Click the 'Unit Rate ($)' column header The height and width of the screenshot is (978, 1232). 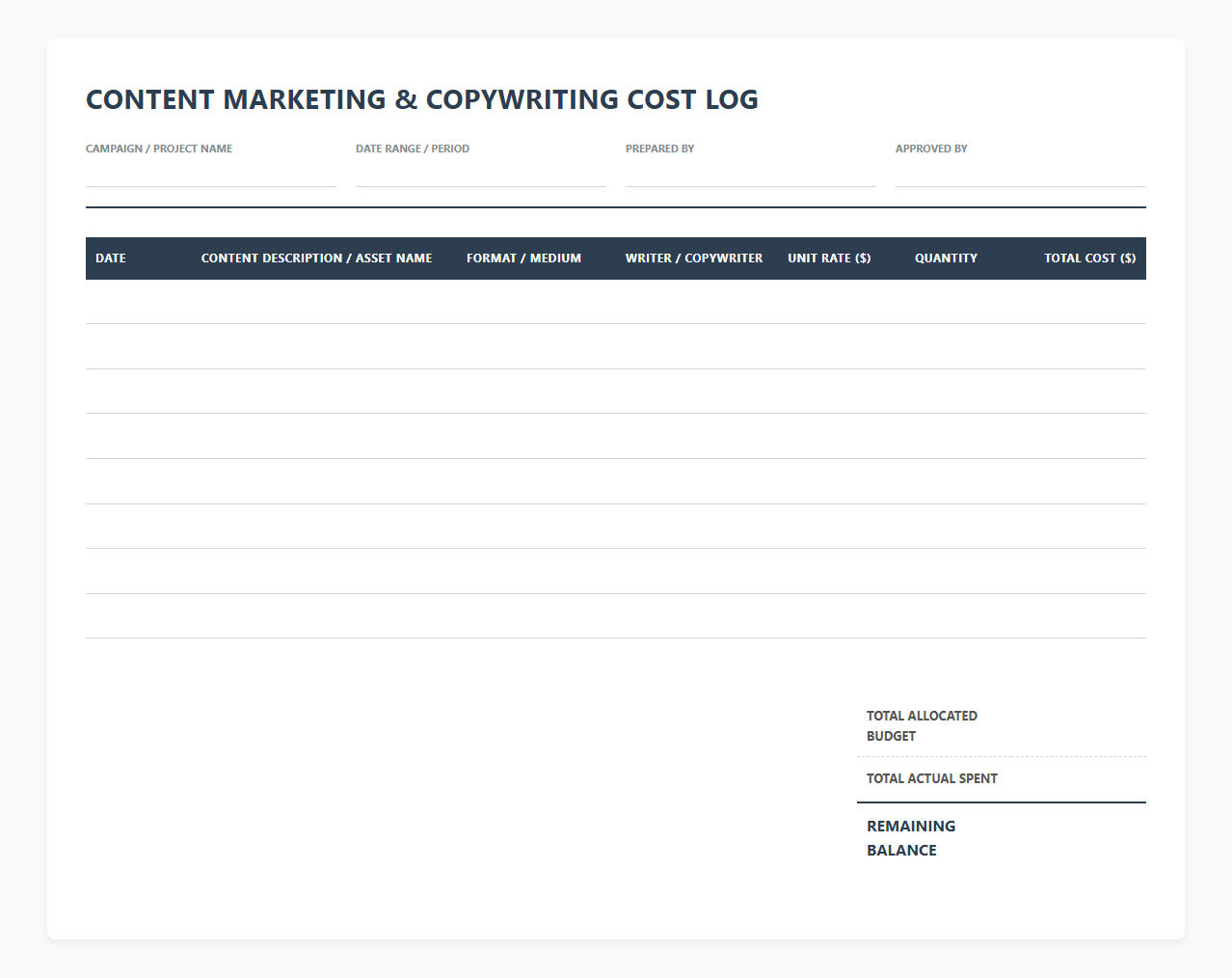click(829, 258)
